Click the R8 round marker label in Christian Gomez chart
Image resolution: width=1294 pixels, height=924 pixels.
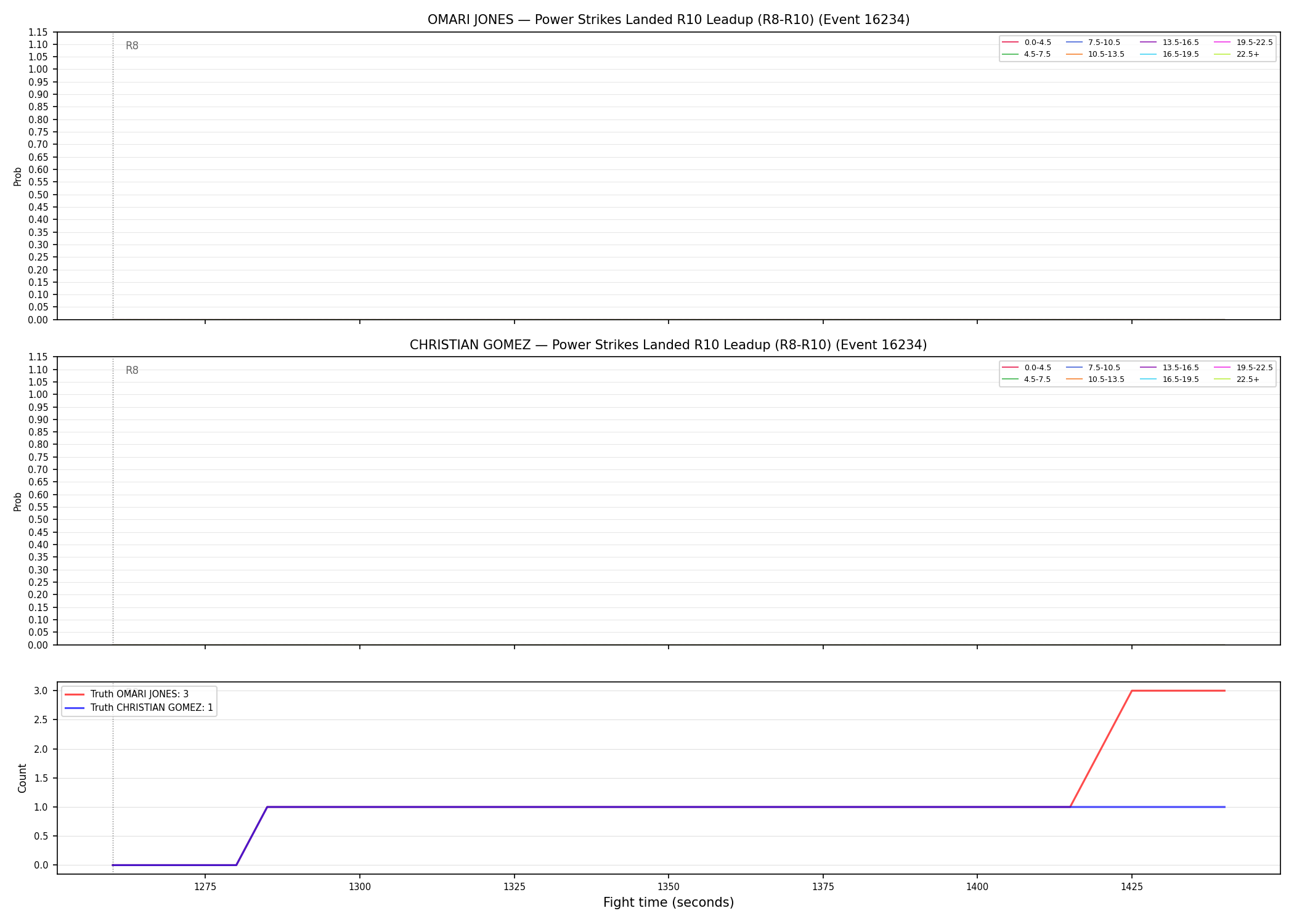coord(132,371)
